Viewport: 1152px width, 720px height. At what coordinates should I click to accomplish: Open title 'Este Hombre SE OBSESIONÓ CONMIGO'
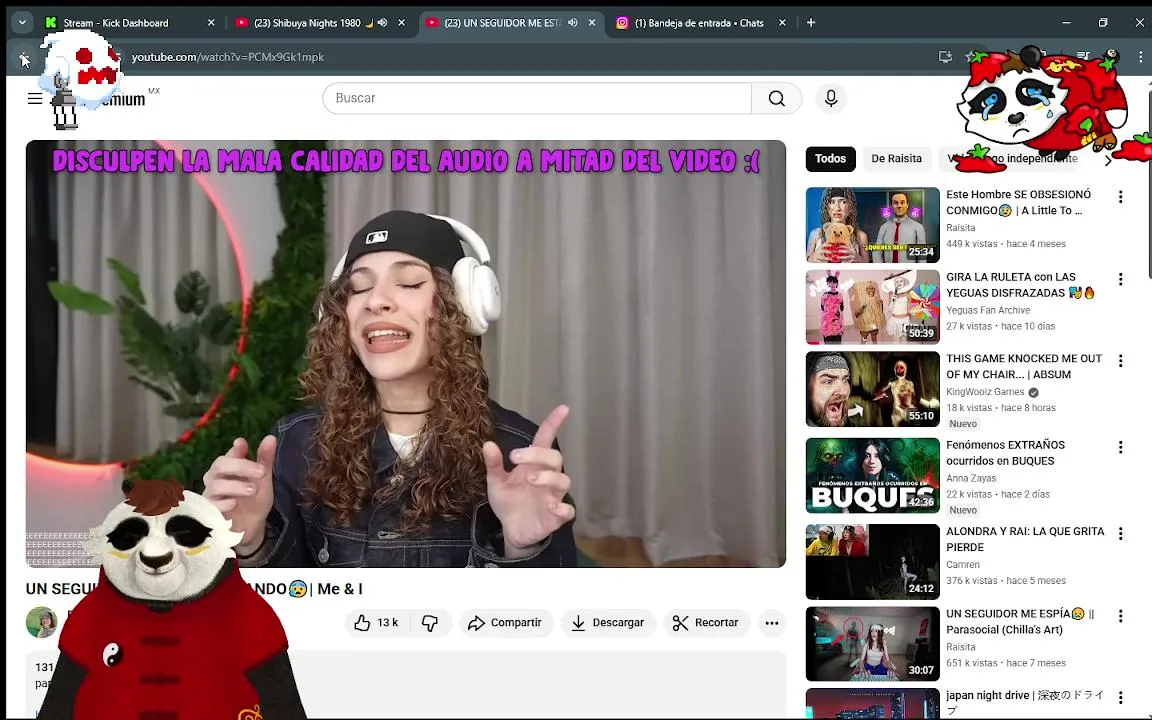[x=1018, y=202]
